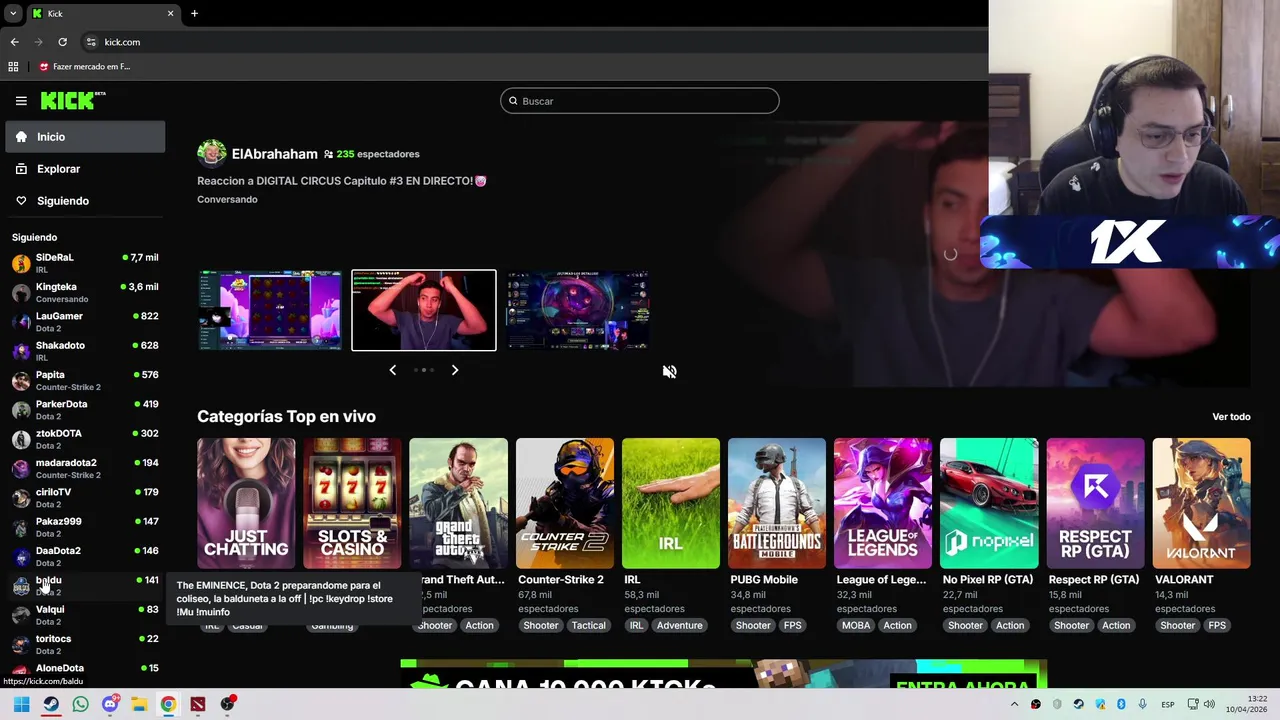This screenshot has width=1280, height=720.
Task: Open the Grand Theft Auto category card
Action: 458,503
